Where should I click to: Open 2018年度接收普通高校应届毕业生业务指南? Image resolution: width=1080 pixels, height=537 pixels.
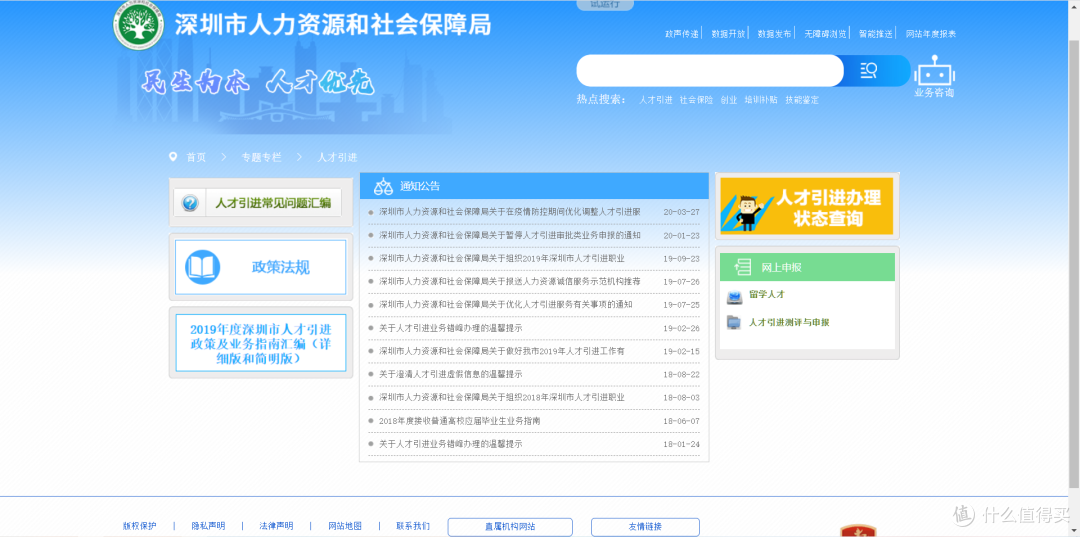459,421
